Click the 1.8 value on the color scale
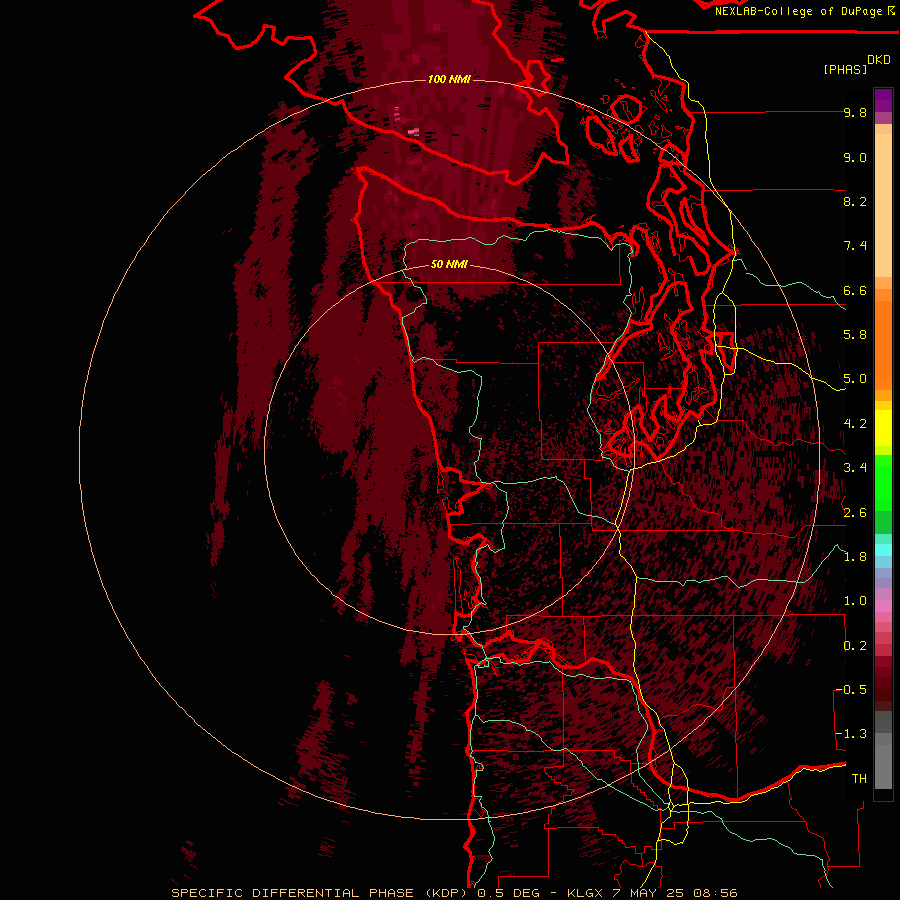This screenshot has height=900, width=900. coord(855,557)
